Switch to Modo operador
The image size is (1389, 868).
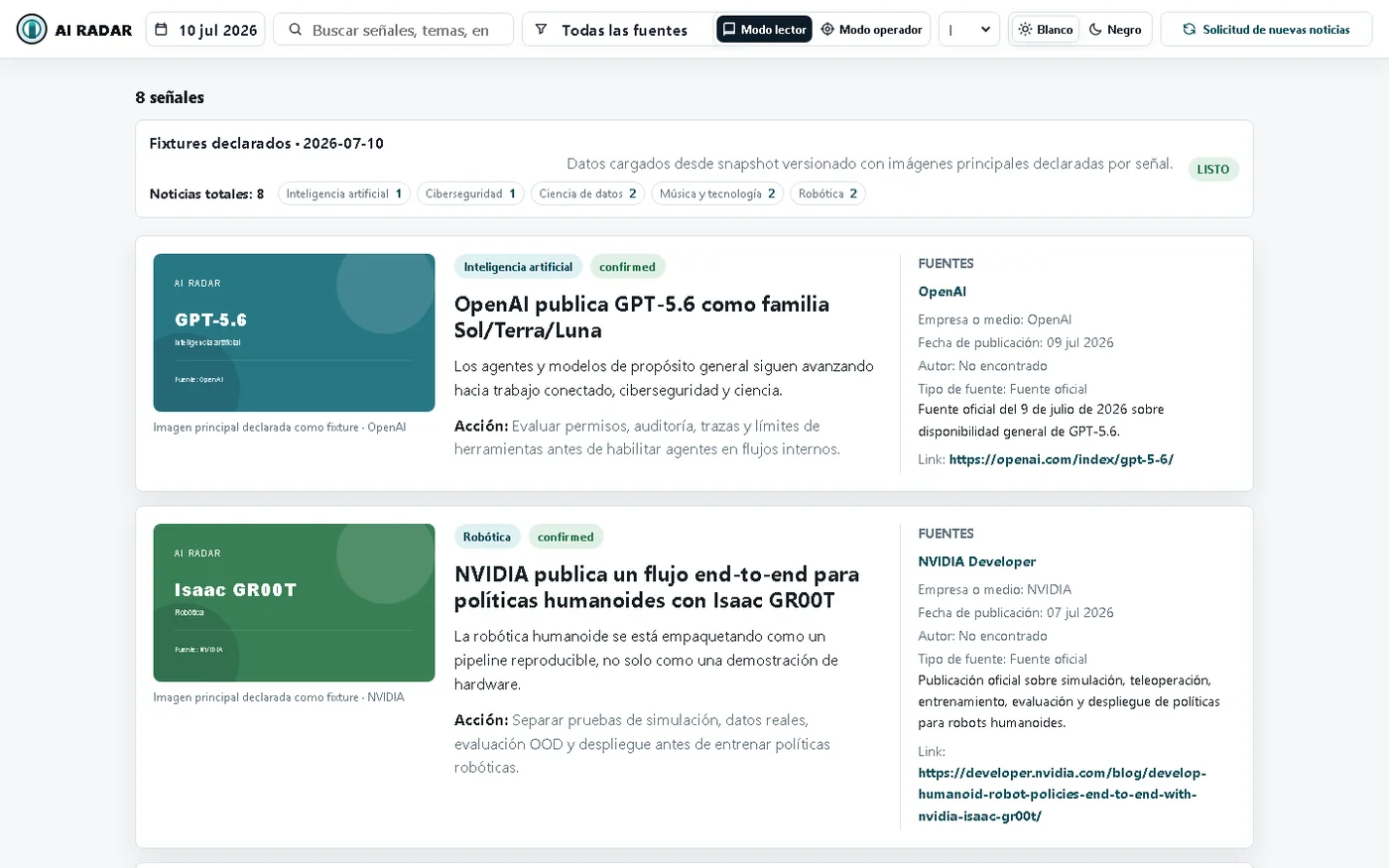click(871, 30)
